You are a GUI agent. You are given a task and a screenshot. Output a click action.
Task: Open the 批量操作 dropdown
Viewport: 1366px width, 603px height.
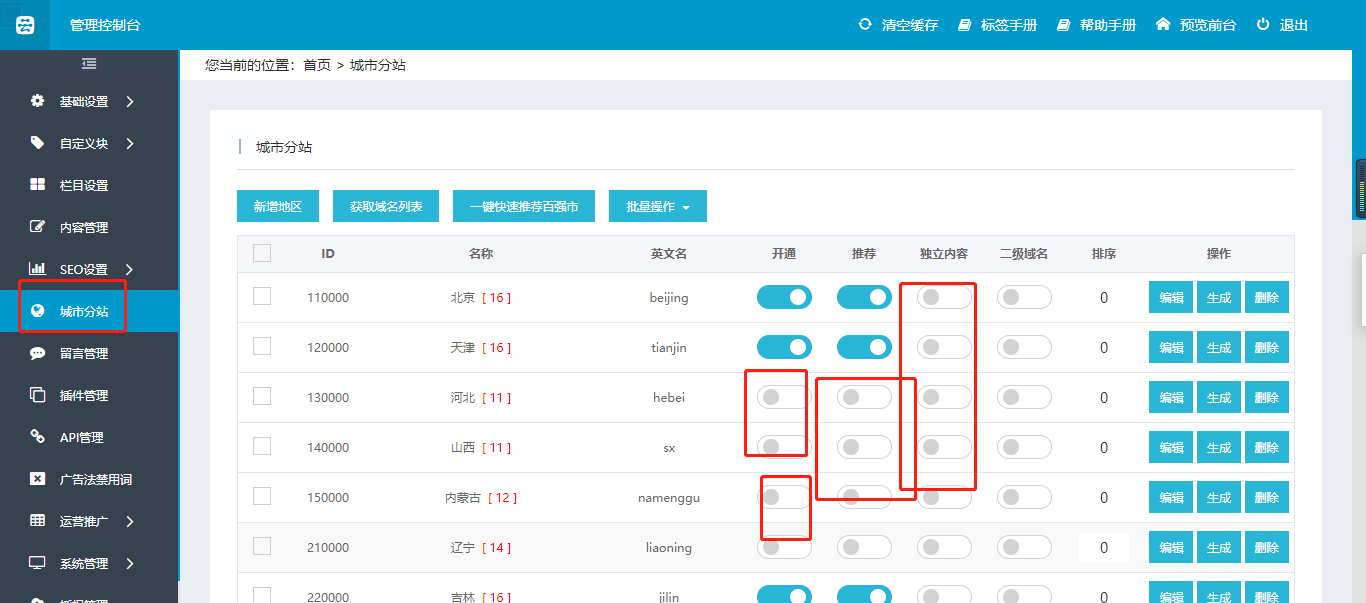(657, 207)
